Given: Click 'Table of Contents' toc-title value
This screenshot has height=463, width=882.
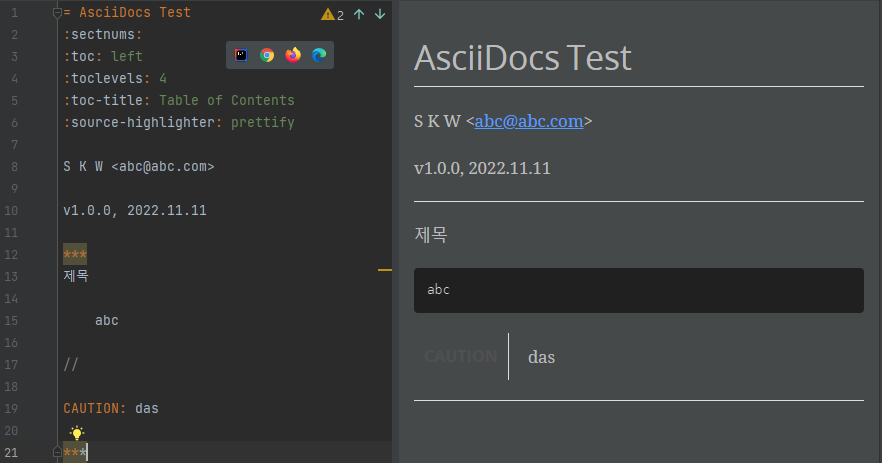Looking at the screenshot, I should tap(227, 100).
